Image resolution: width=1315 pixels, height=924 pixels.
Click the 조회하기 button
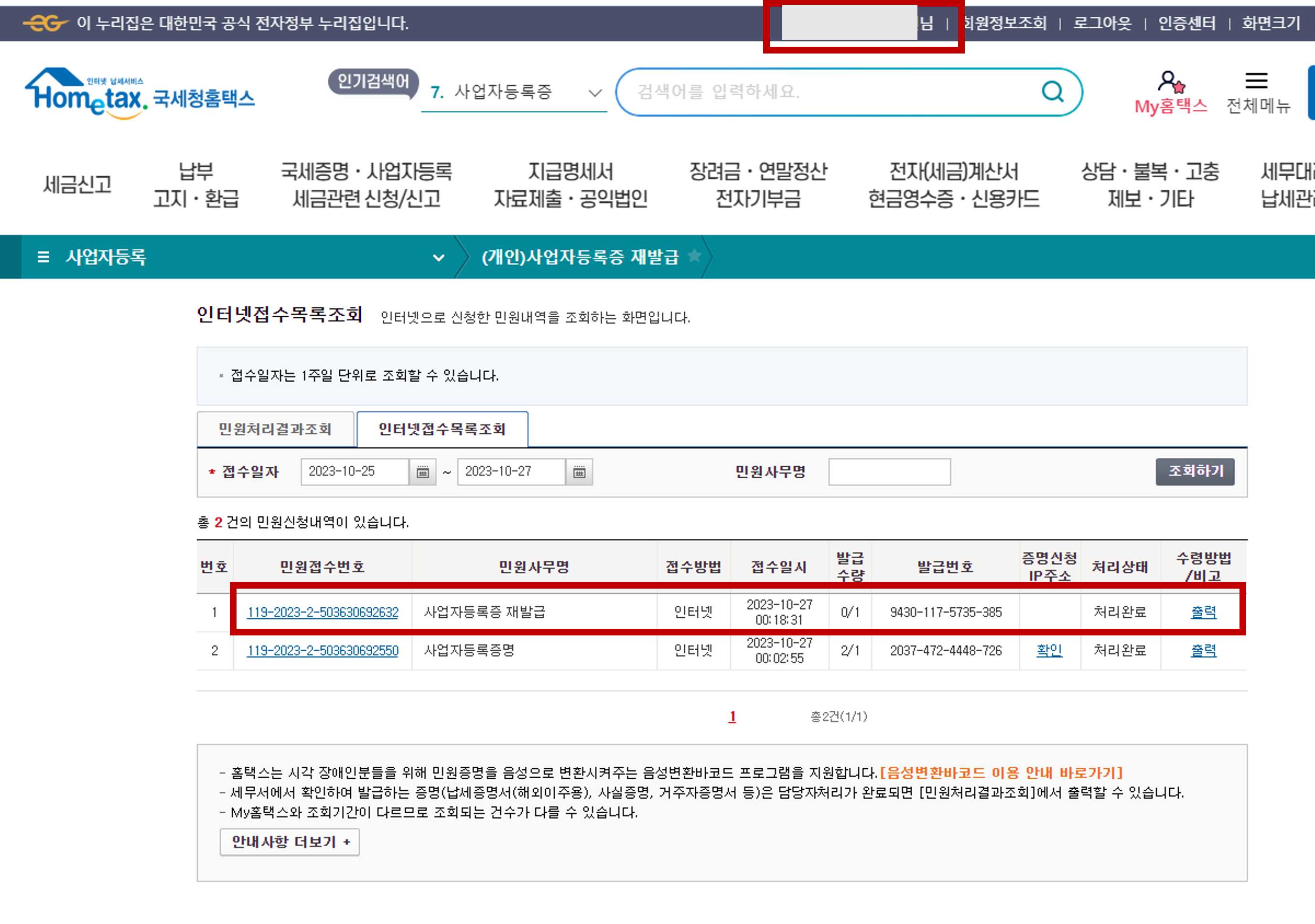[x=1195, y=471]
